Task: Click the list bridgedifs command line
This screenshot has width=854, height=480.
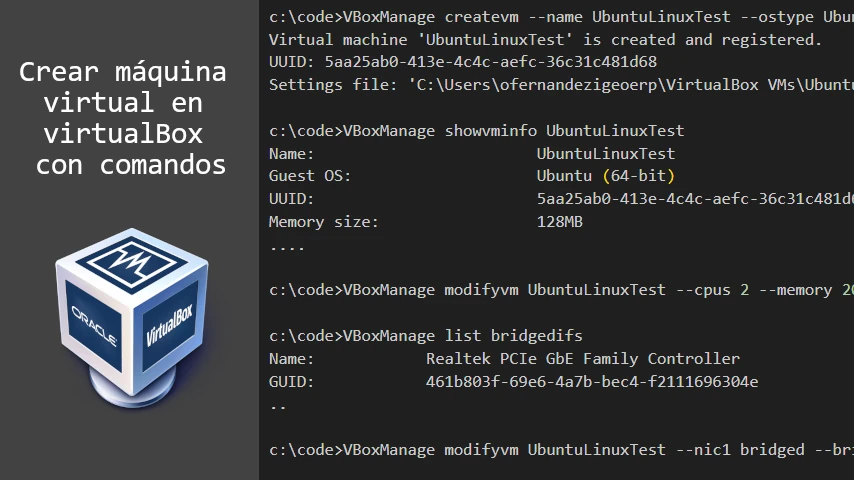Action: [426, 336]
